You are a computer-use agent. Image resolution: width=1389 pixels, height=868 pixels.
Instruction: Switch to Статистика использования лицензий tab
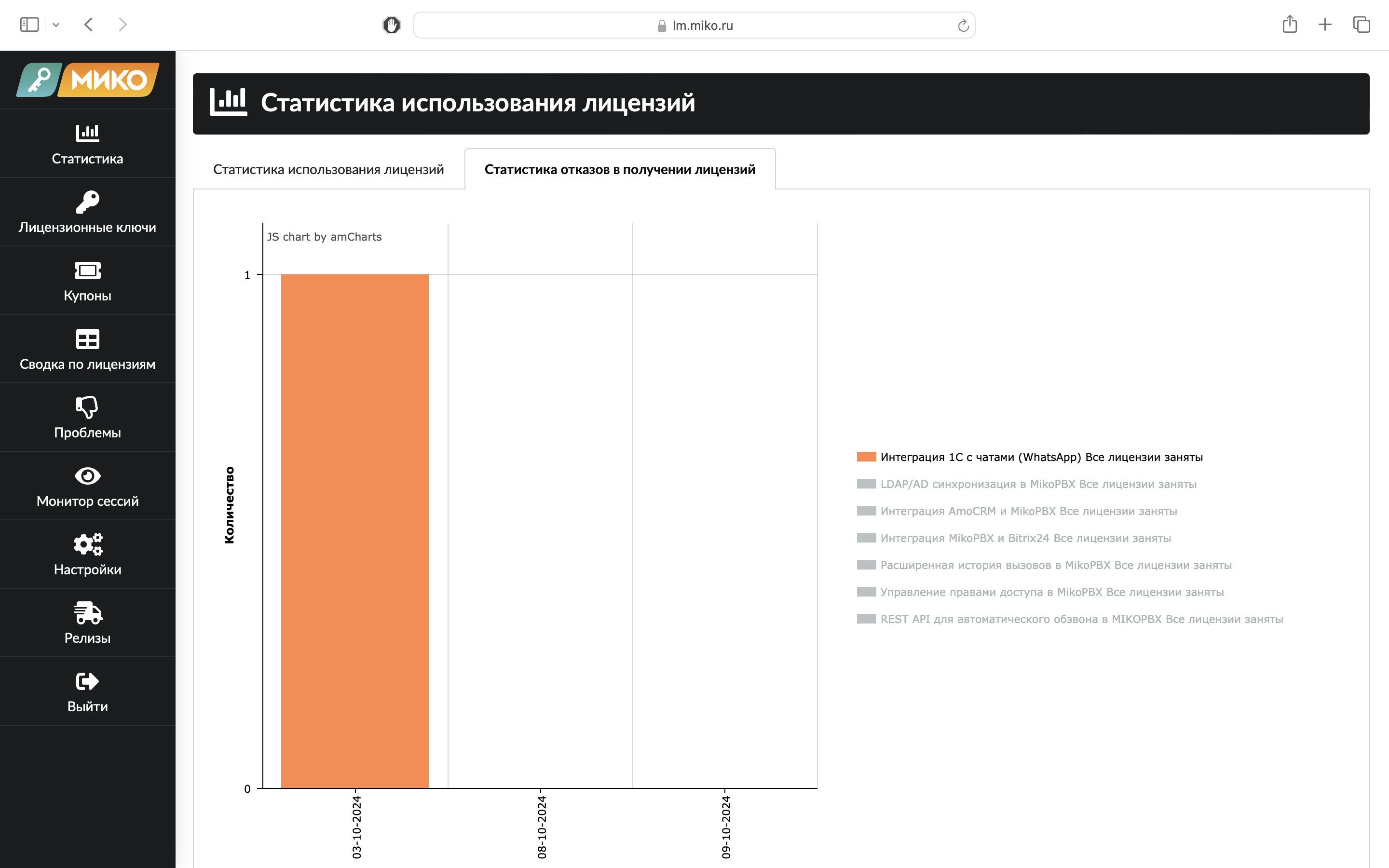click(x=328, y=169)
